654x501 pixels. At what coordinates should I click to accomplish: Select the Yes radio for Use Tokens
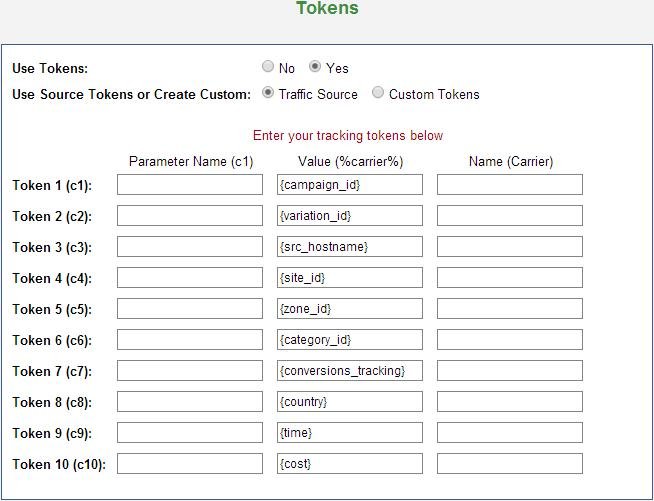pyautogui.click(x=315, y=66)
